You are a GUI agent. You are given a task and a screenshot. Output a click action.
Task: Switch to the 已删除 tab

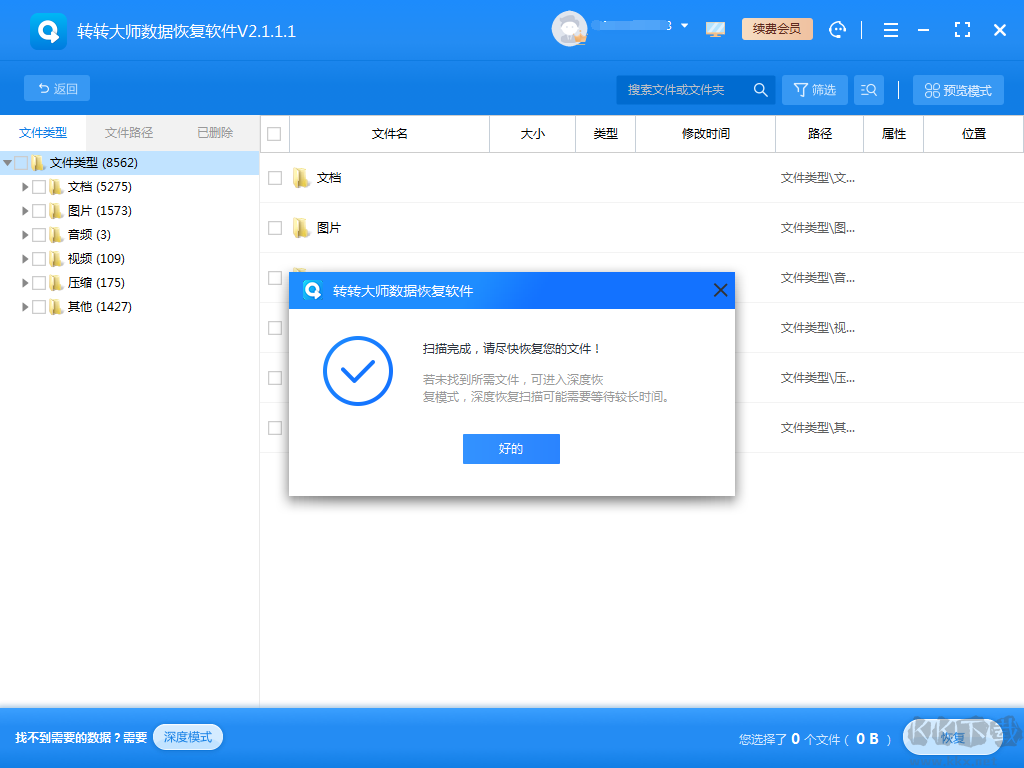tap(215, 133)
